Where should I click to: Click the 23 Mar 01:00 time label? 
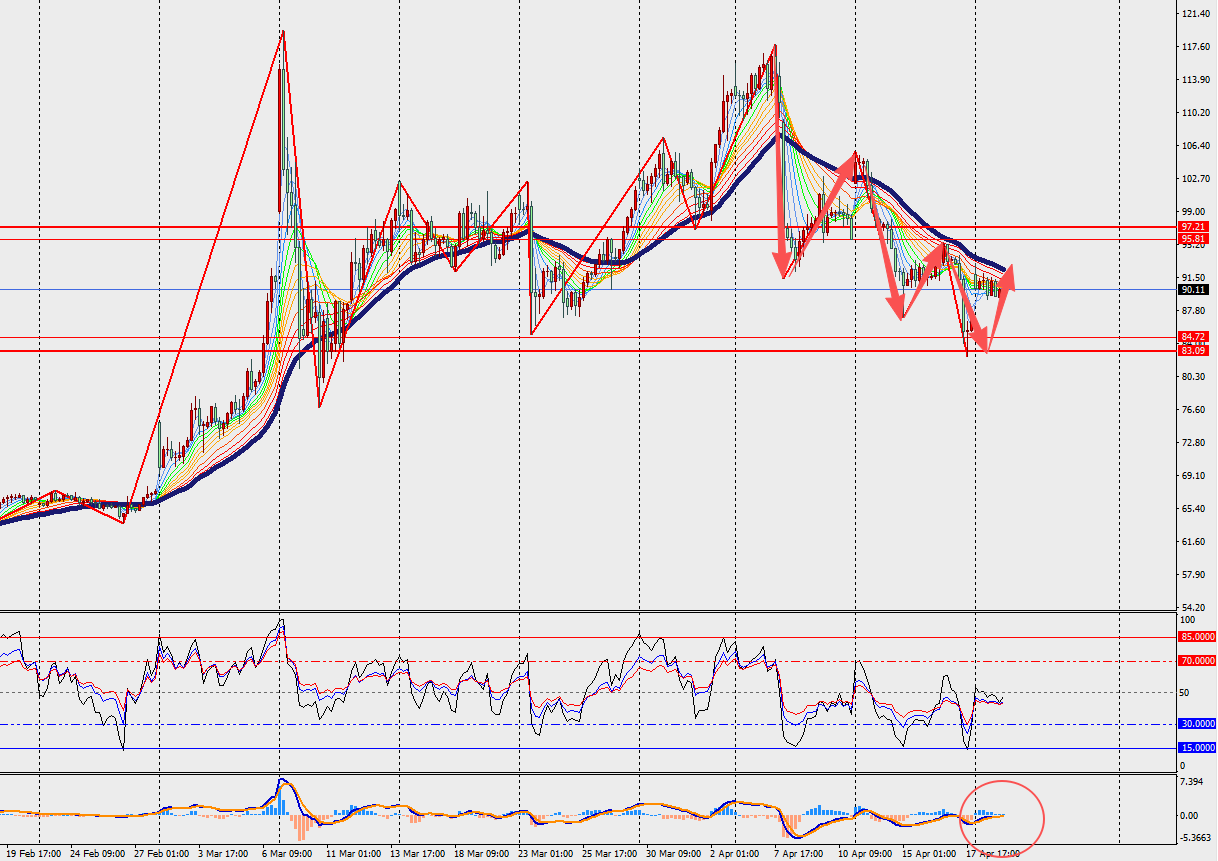coord(544,854)
